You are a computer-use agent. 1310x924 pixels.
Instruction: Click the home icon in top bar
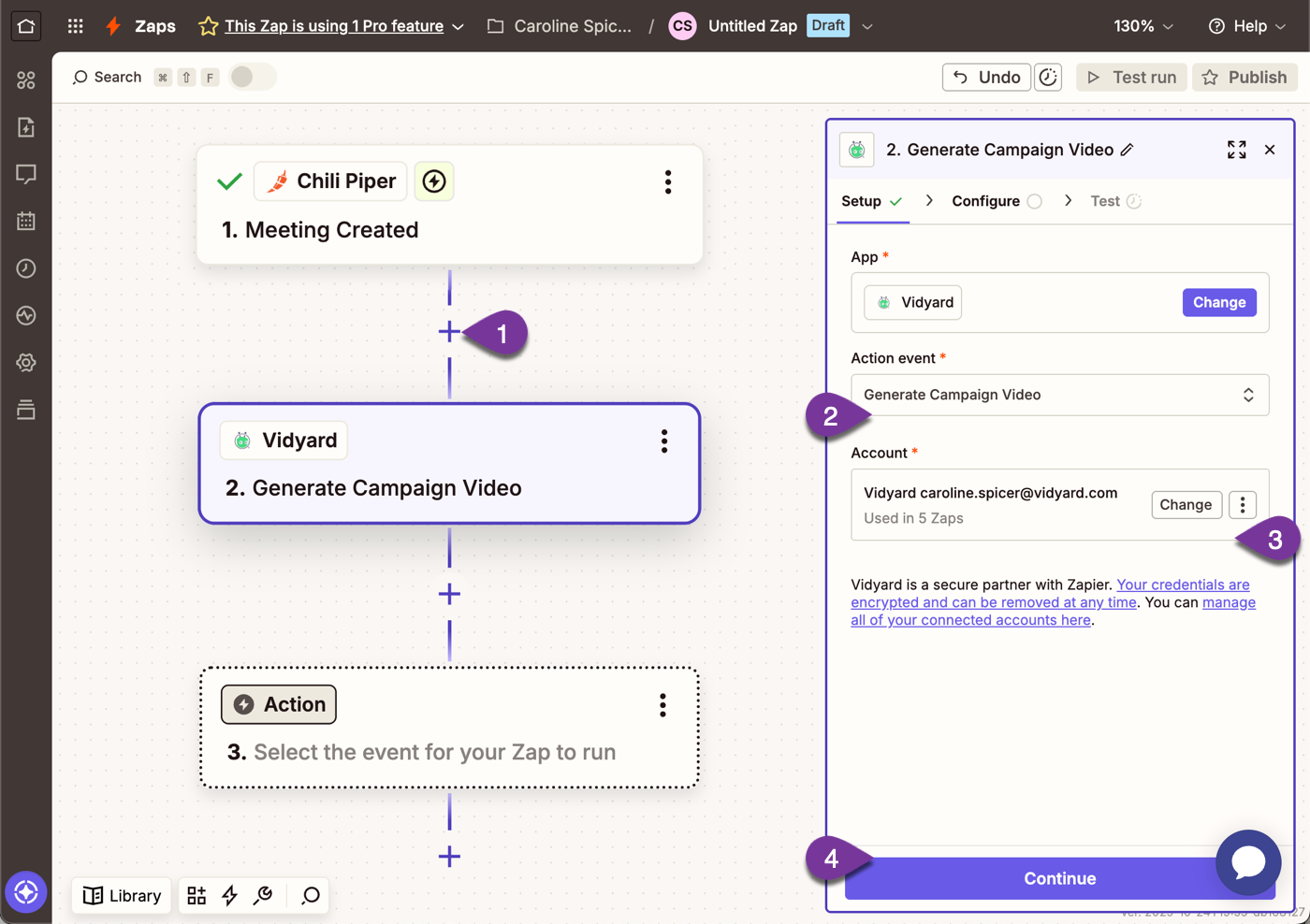[26, 26]
